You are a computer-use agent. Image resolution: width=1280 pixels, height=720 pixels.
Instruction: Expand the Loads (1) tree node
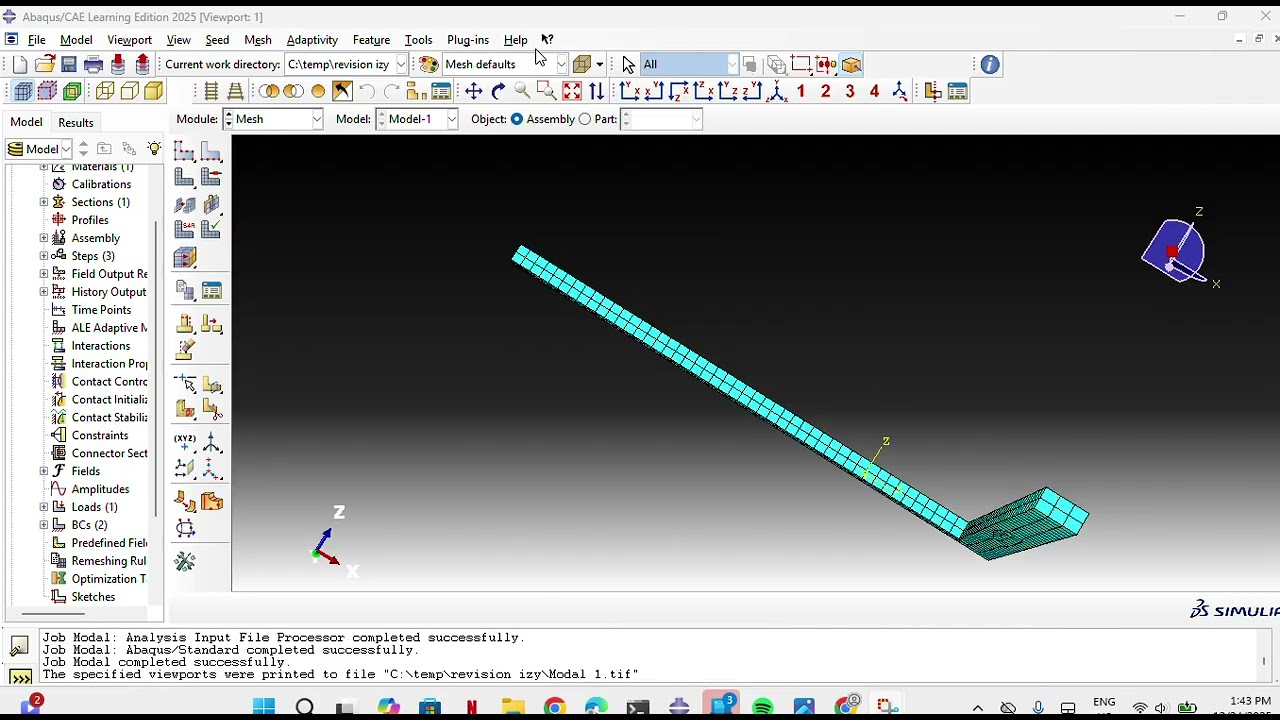[44, 507]
